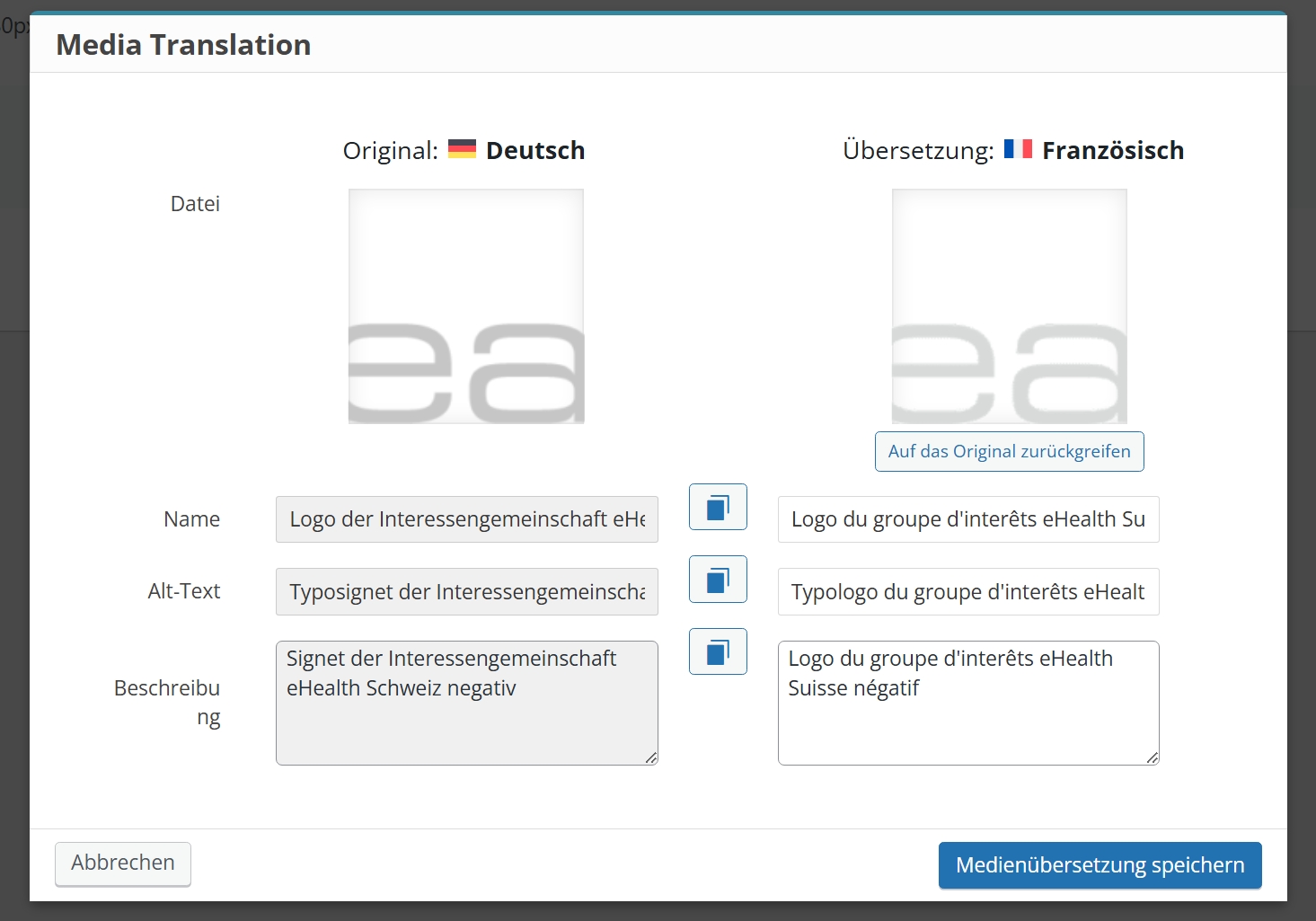Cancel dialog with Abbrechen button

[123, 863]
